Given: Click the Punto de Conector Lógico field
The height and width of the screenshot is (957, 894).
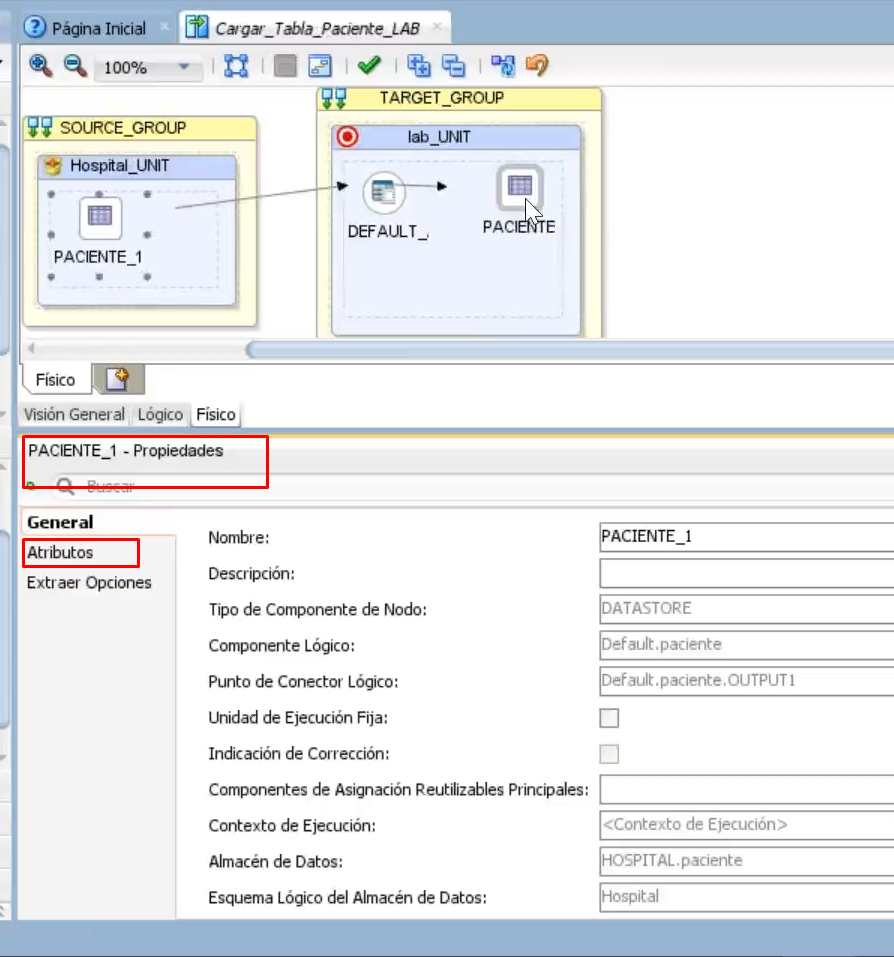Looking at the screenshot, I should 746,681.
